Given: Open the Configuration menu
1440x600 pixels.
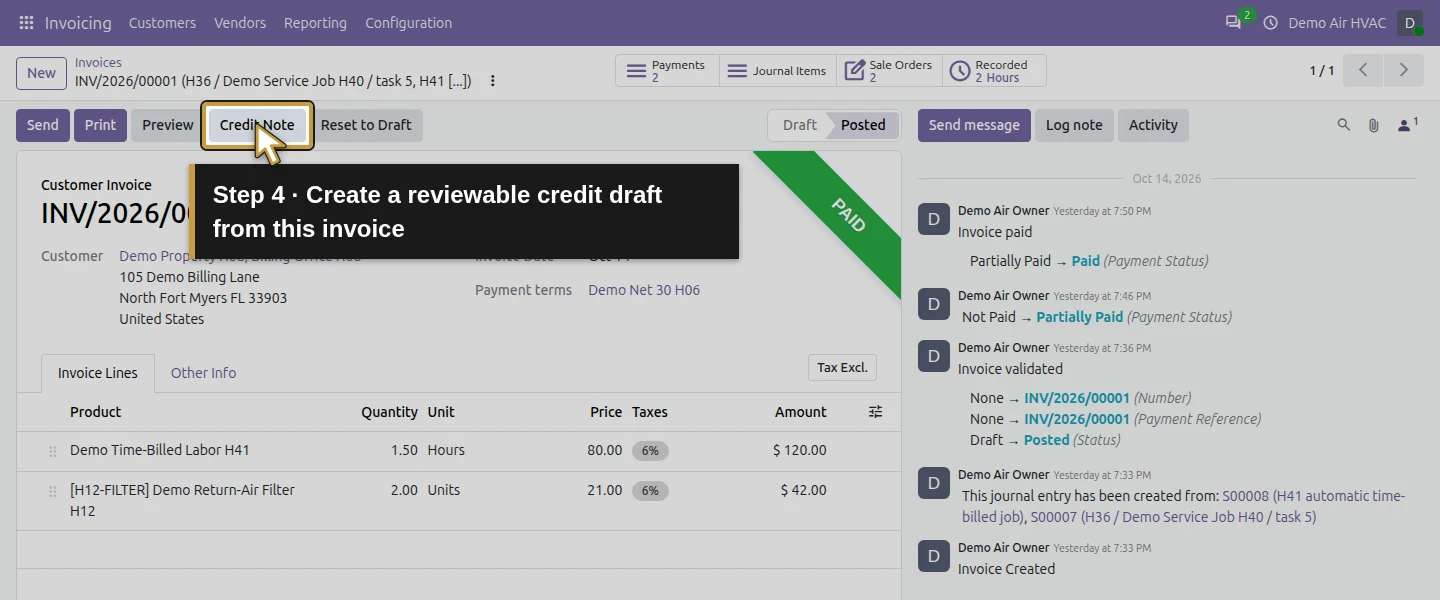Looking at the screenshot, I should (408, 22).
